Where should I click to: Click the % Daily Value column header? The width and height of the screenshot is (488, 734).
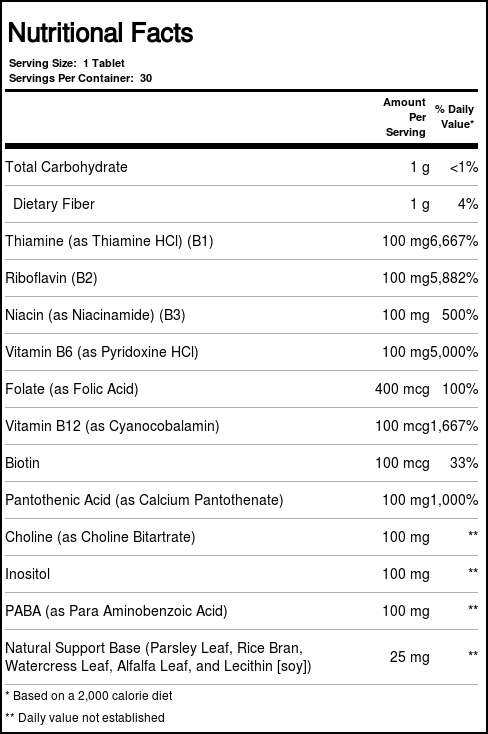[x=455, y=117]
